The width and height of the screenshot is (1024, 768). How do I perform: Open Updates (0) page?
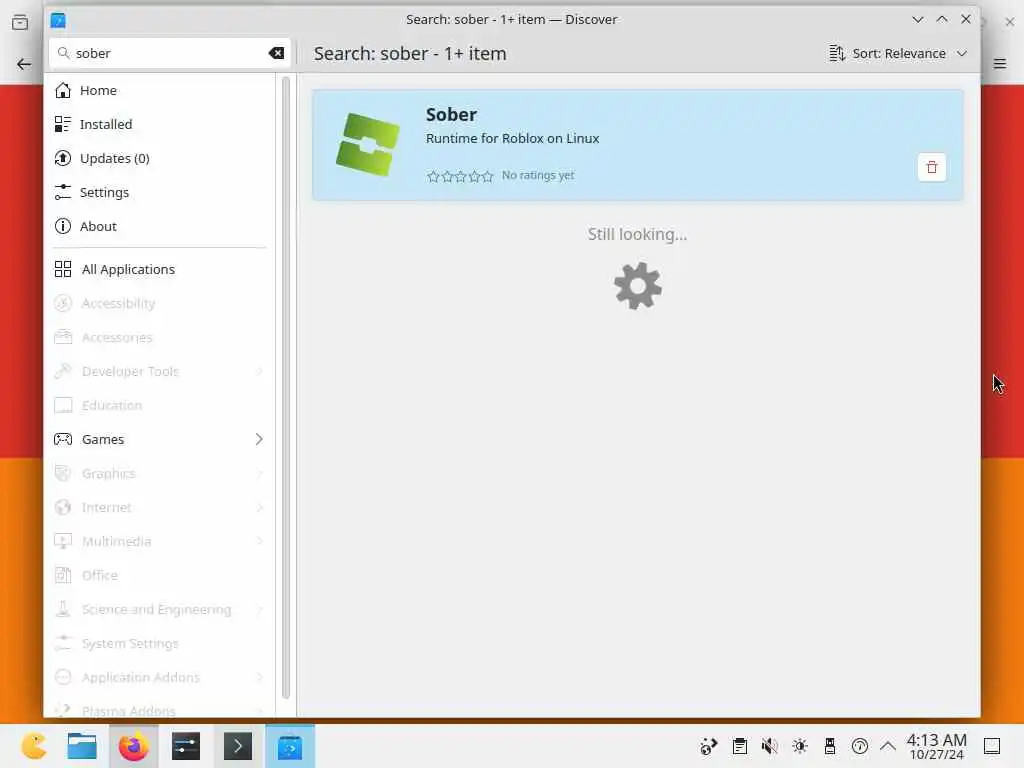159,158
